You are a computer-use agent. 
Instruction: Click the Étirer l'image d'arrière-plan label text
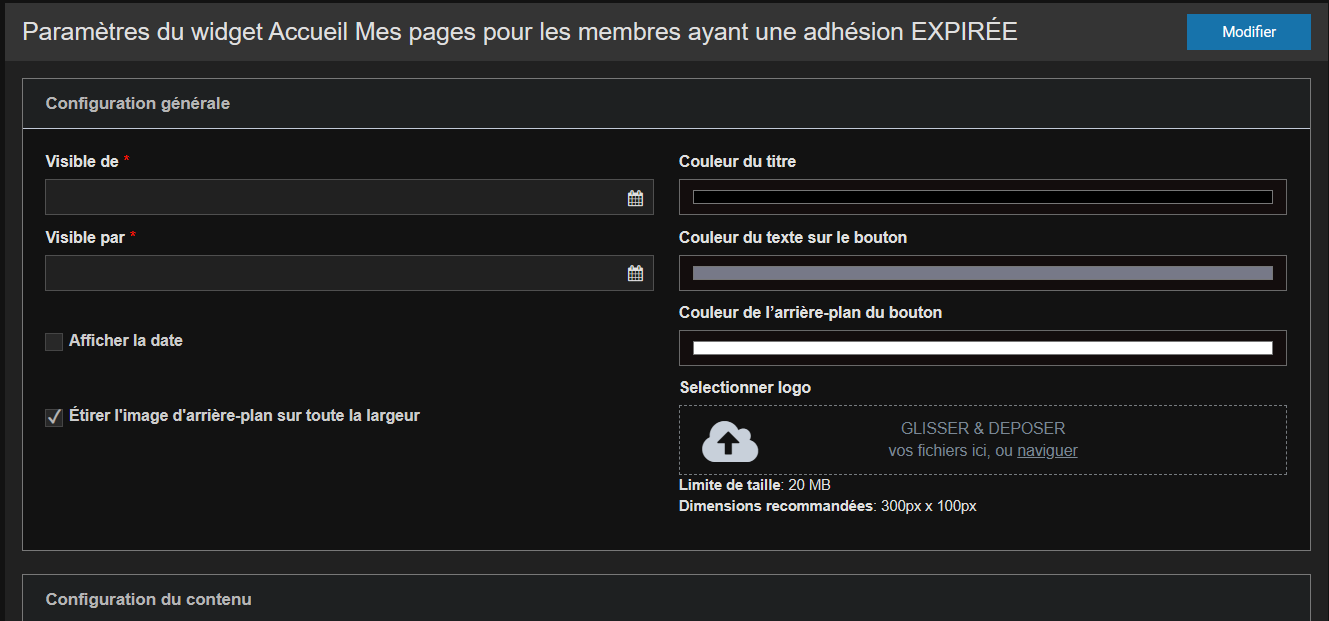click(244, 416)
